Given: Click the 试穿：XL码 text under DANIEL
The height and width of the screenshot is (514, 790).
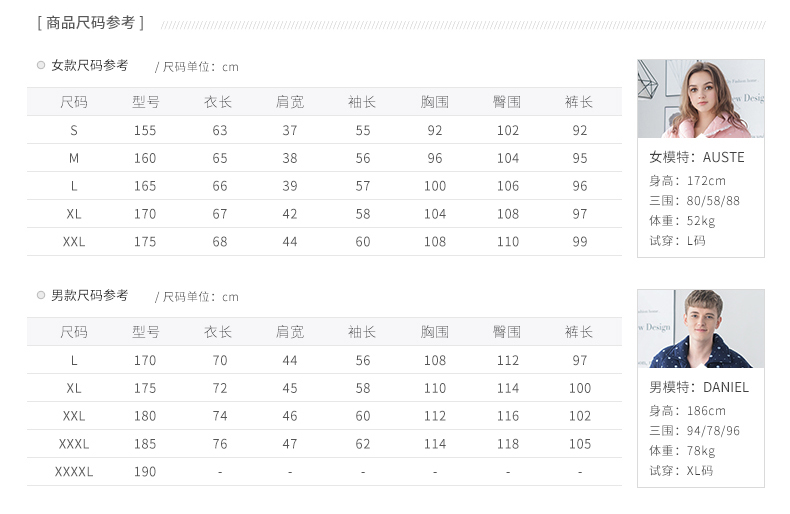Looking at the screenshot, I should [681, 471].
